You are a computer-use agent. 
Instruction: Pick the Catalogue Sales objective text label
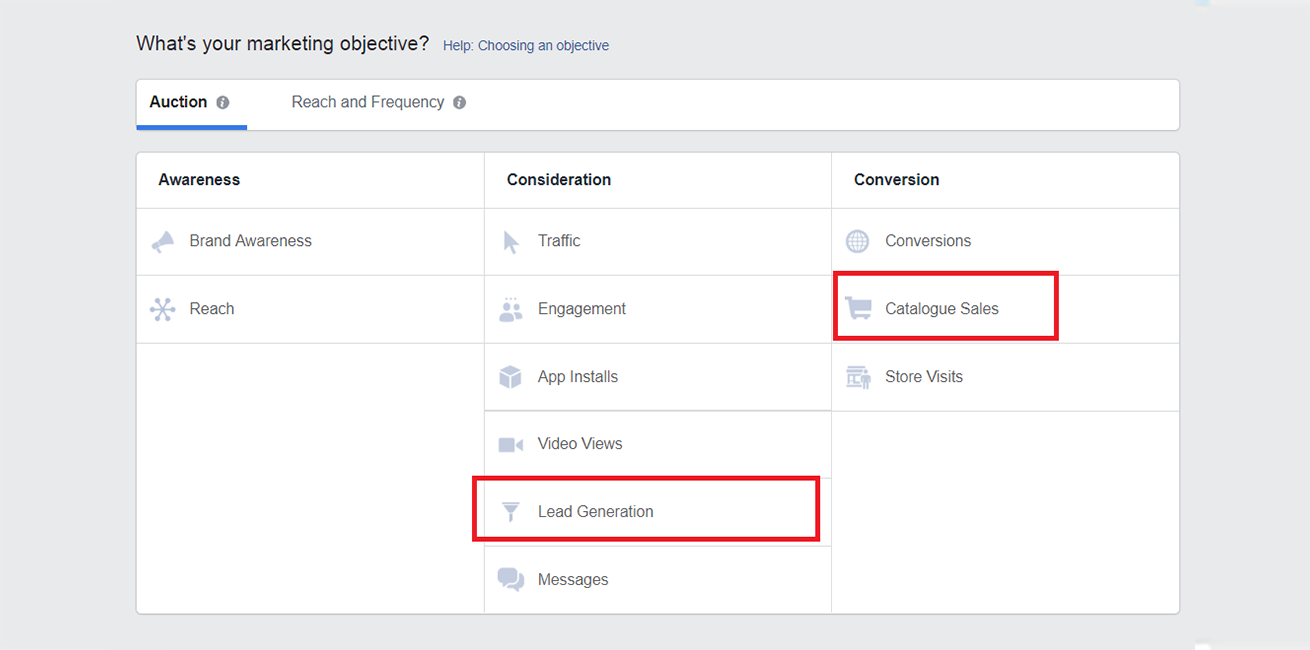coord(941,309)
